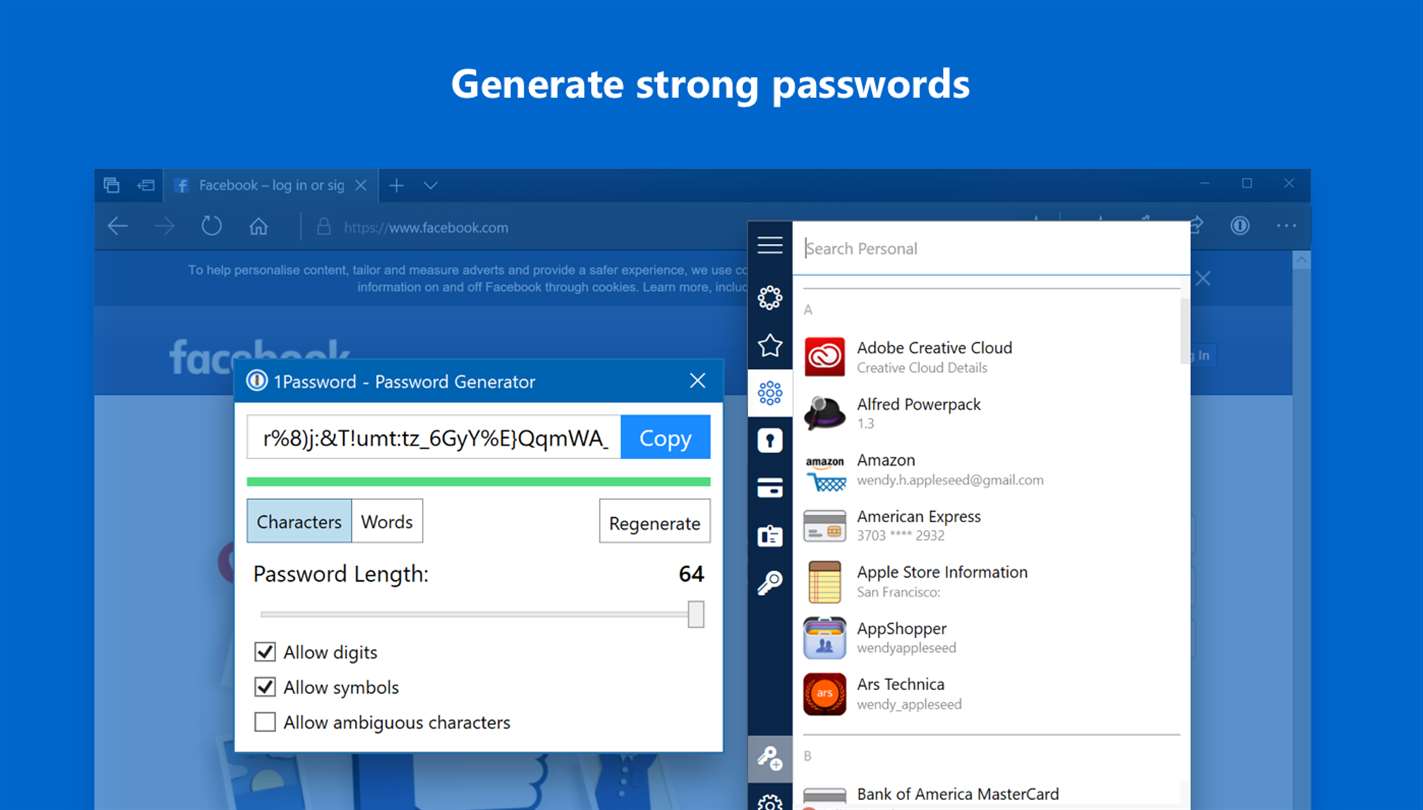Select All Vaults circle icon in sidebar
This screenshot has width=1423, height=810.
coord(770,297)
